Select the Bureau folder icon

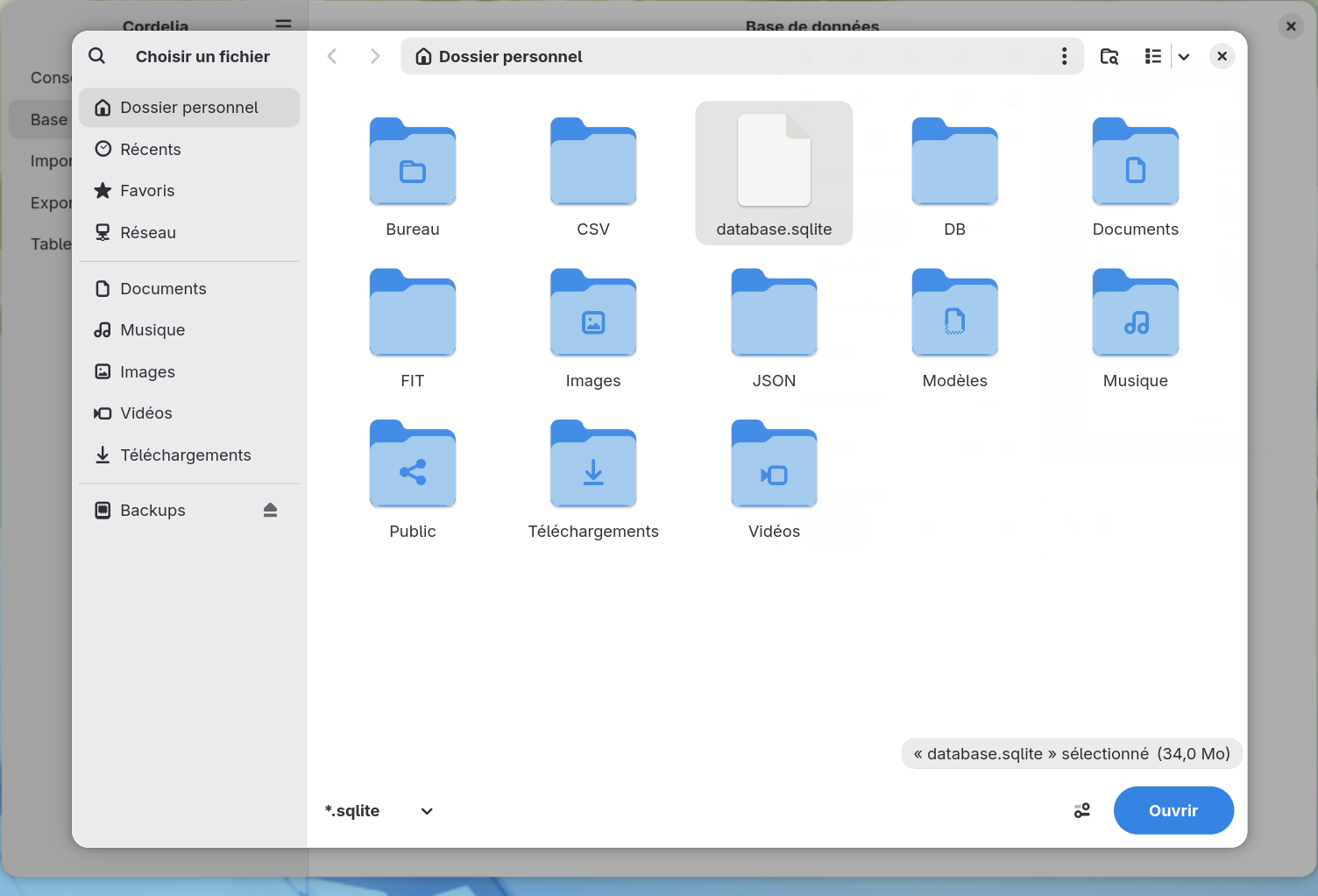click(x=413, y=161)
